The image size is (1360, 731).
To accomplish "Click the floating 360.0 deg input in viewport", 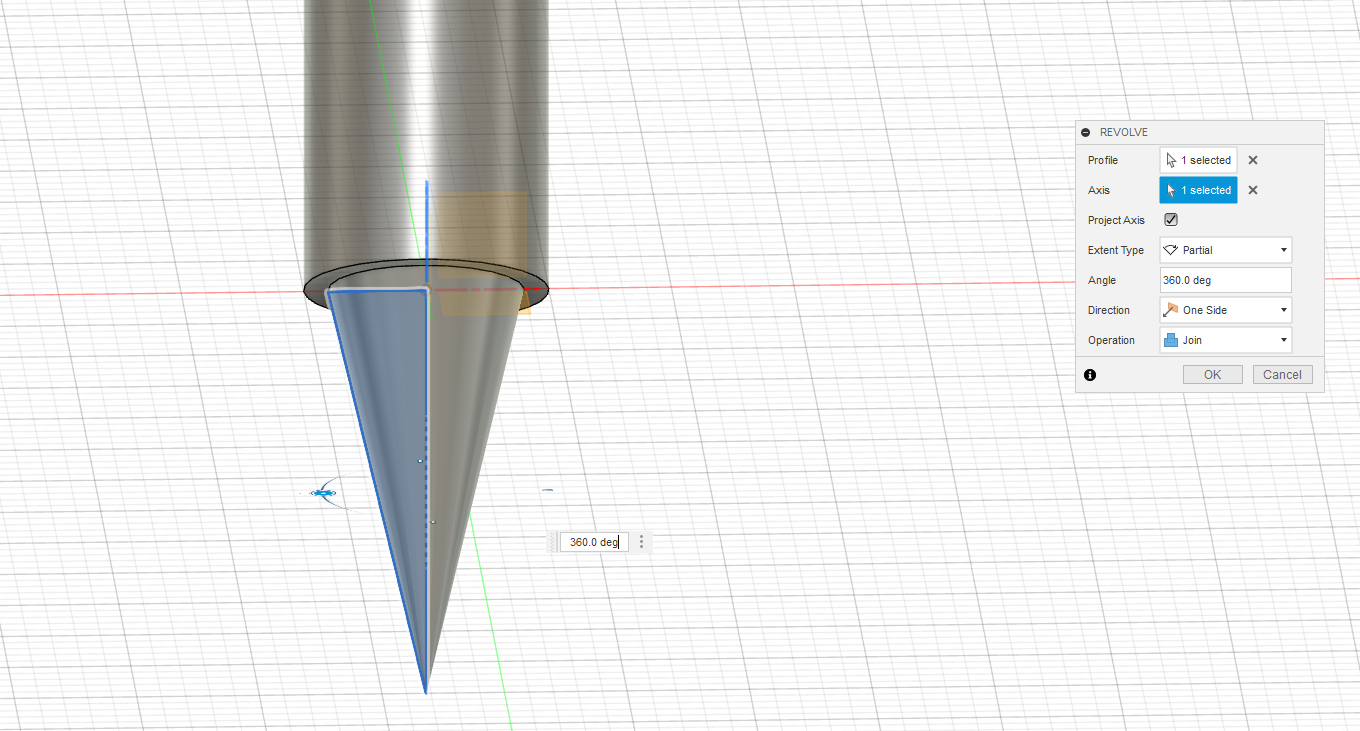I will pos(594,542).
